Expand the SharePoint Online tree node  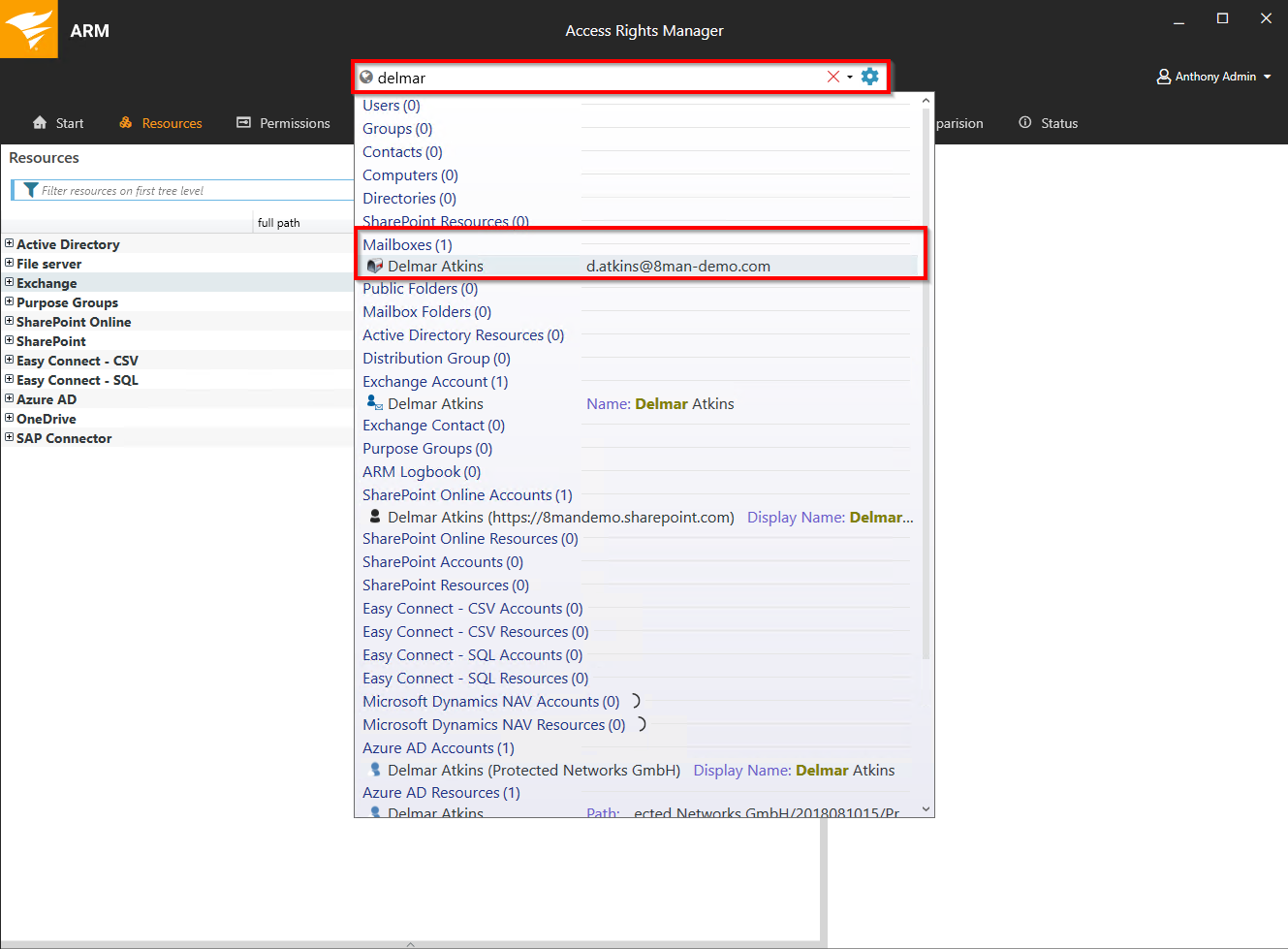point(10,322)
